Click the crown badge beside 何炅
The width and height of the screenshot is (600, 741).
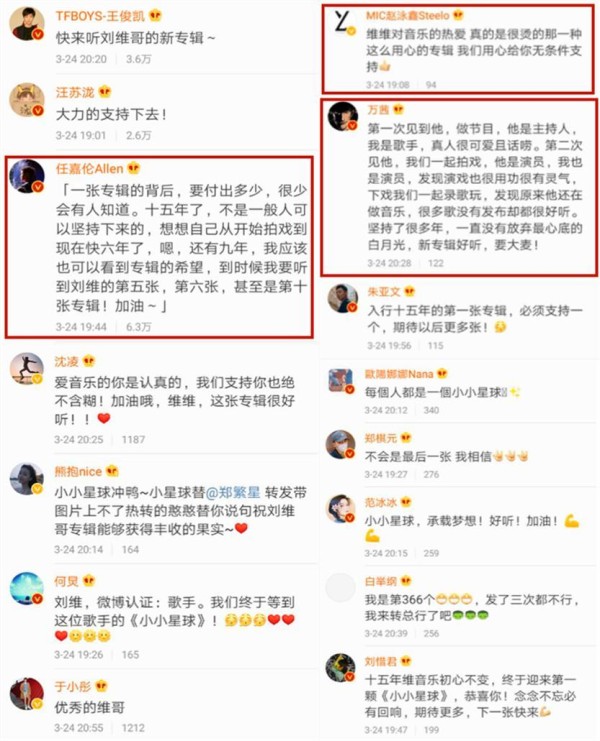89,580
